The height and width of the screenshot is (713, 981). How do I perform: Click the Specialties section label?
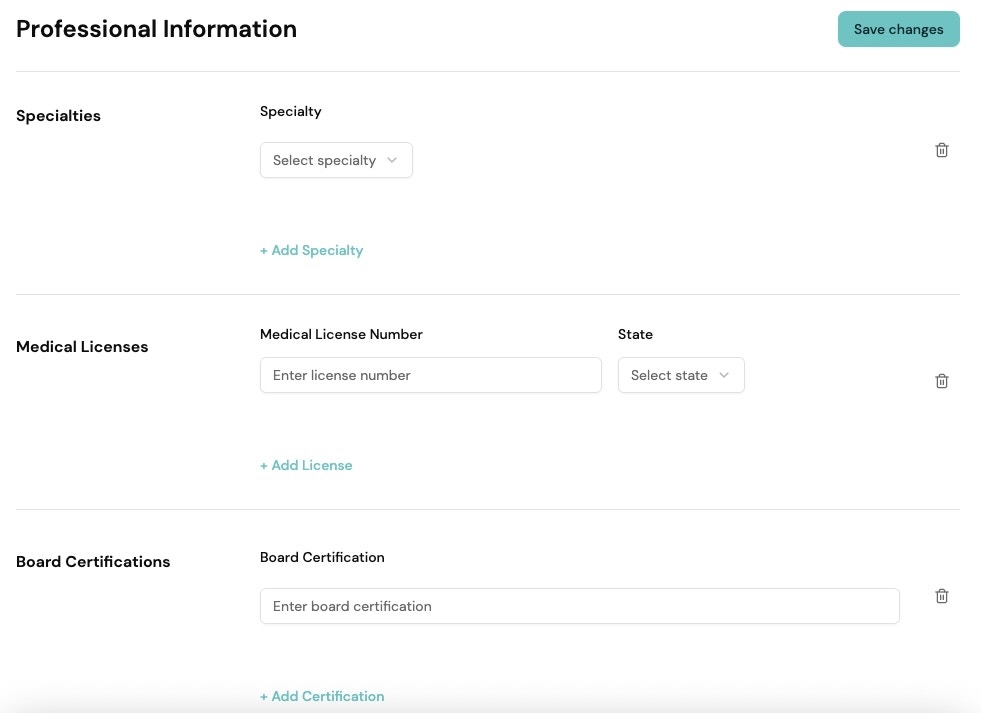tap(58, 116)
